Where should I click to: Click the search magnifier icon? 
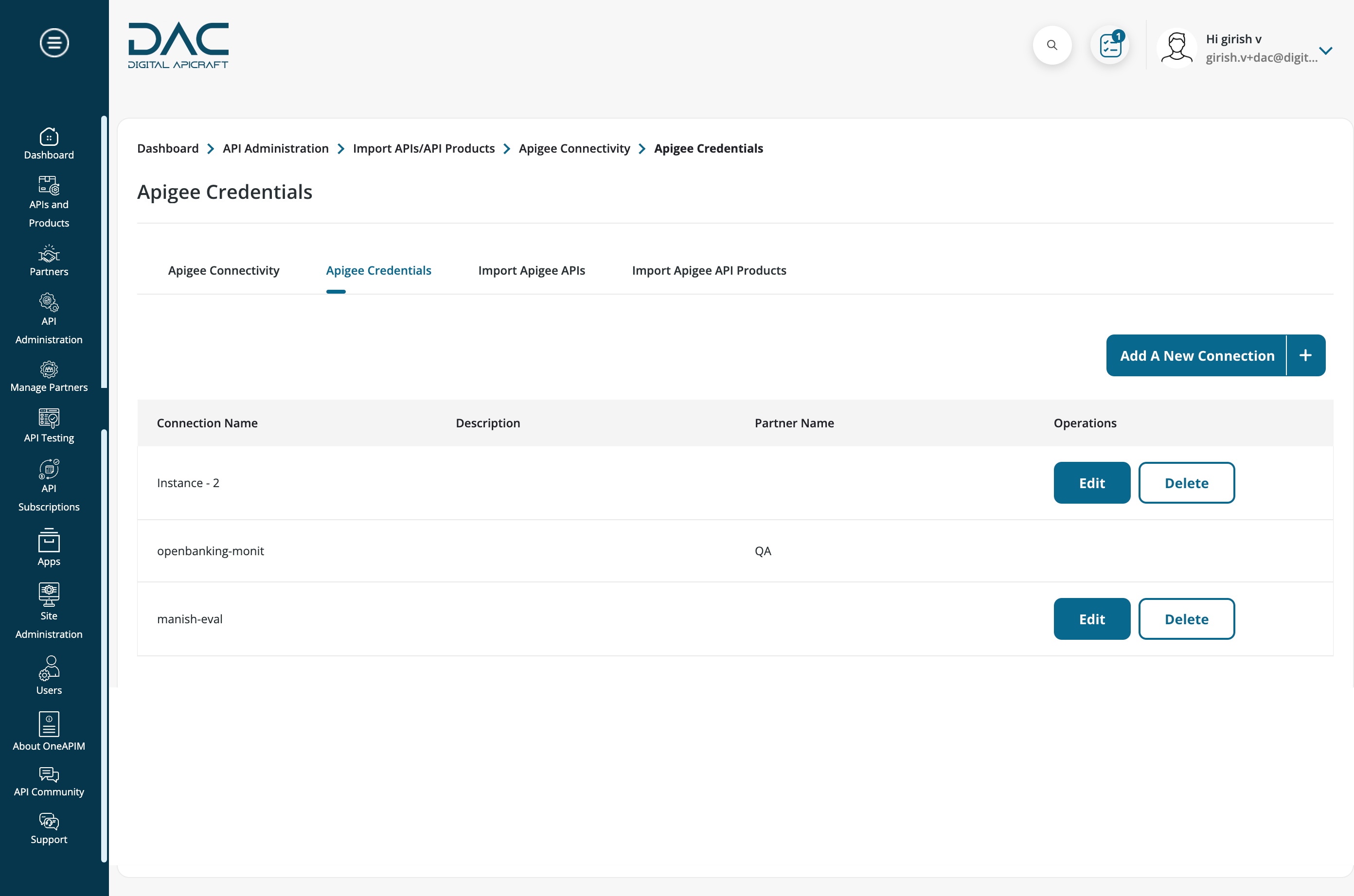click(1051, 45)
